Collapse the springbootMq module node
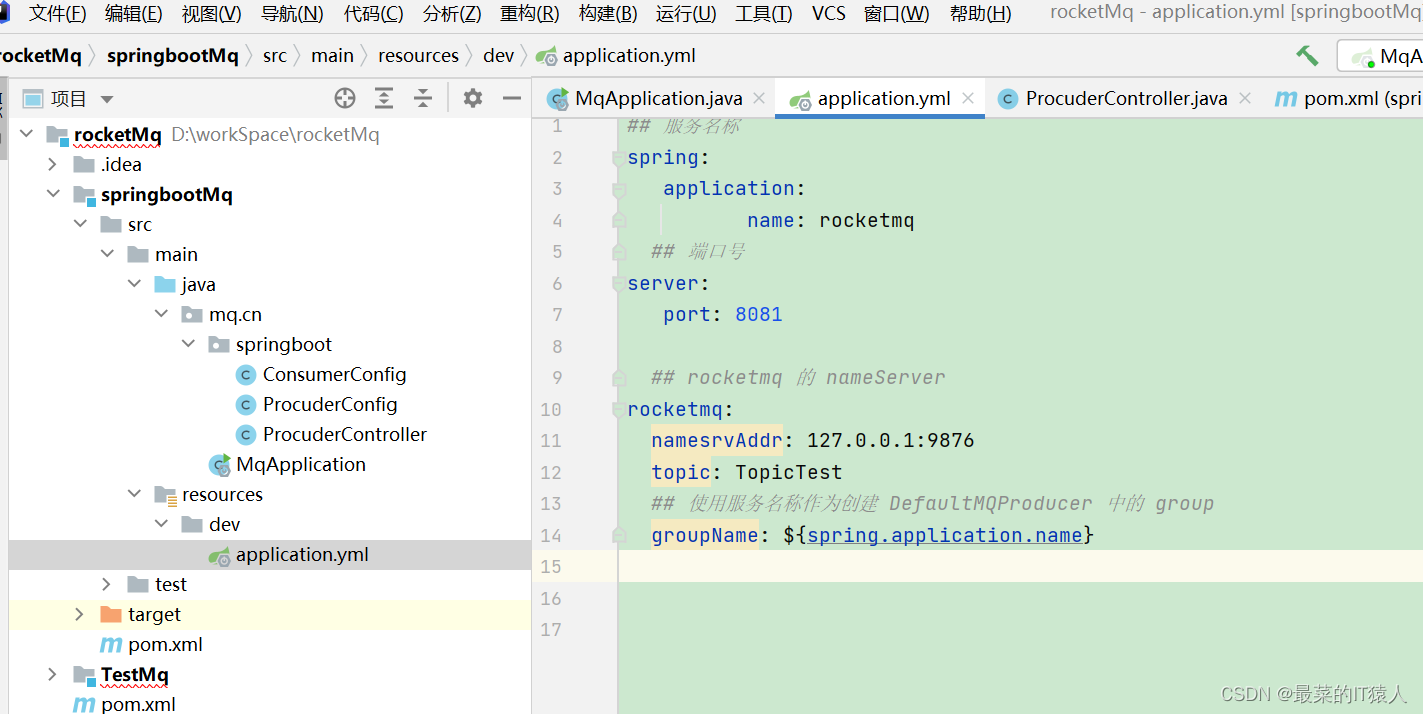 53,194
